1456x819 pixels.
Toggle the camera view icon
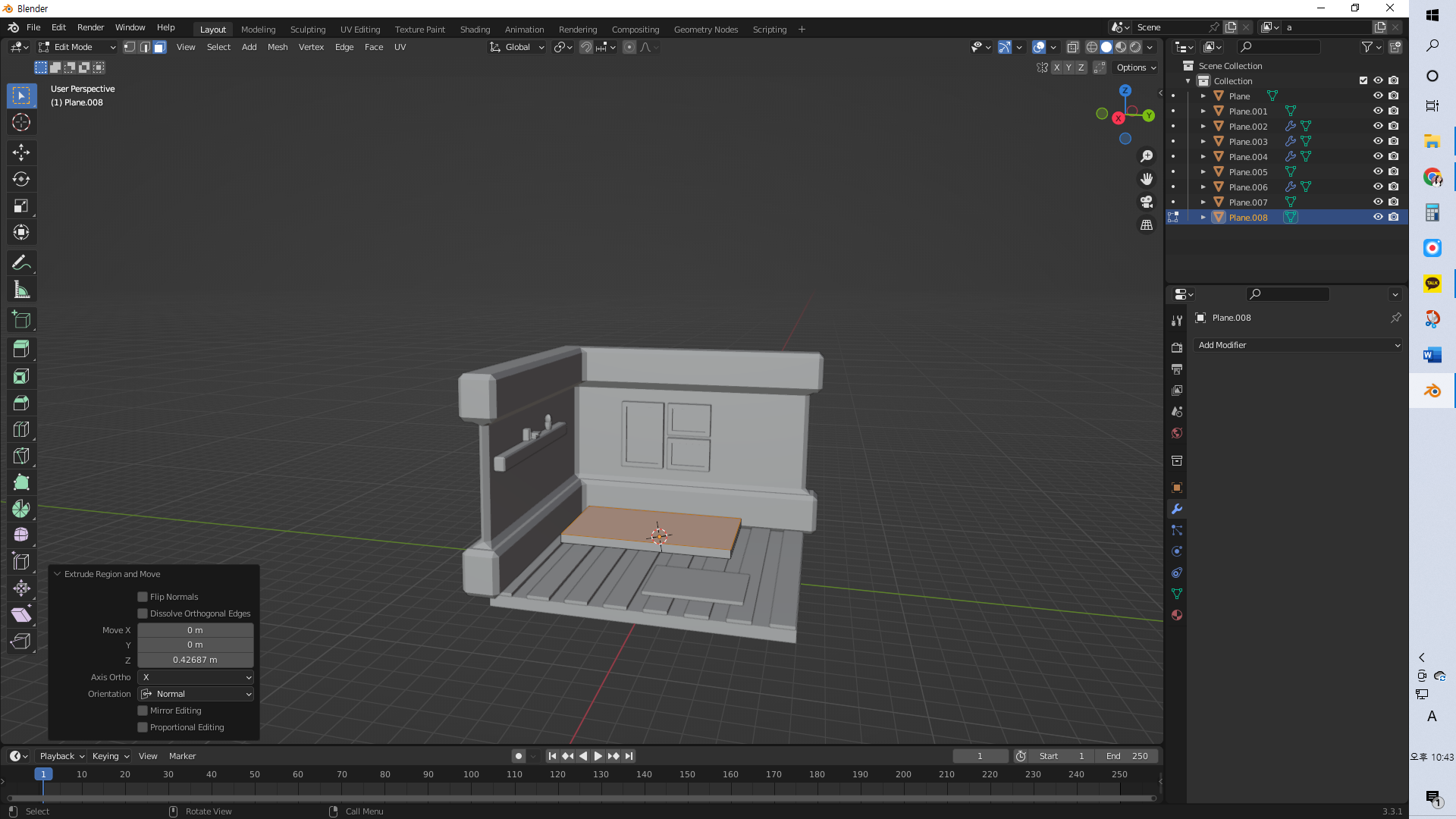tap(1147, 202)
